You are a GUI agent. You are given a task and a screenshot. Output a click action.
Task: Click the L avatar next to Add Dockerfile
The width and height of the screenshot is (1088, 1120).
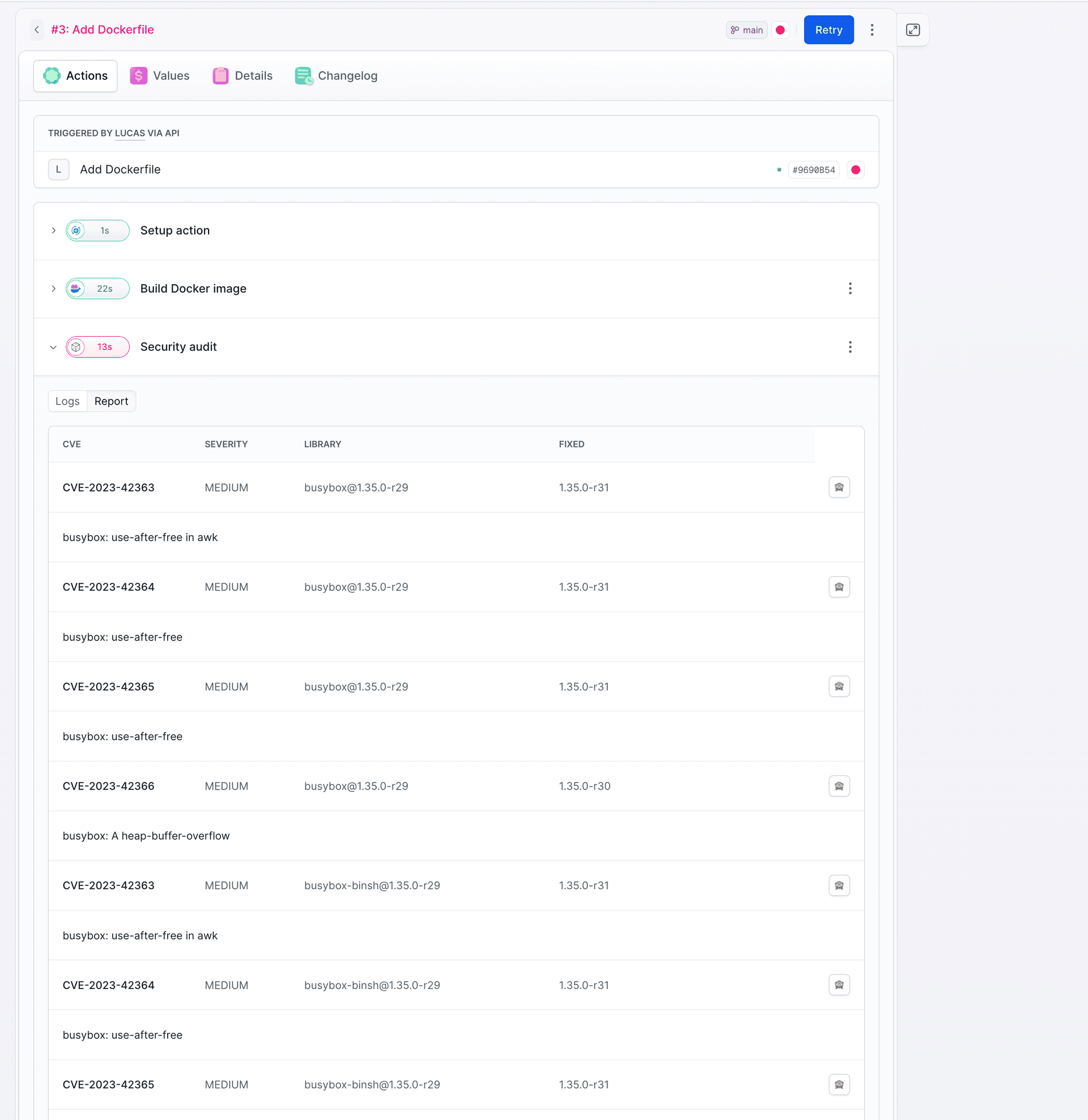coord(58,169)
